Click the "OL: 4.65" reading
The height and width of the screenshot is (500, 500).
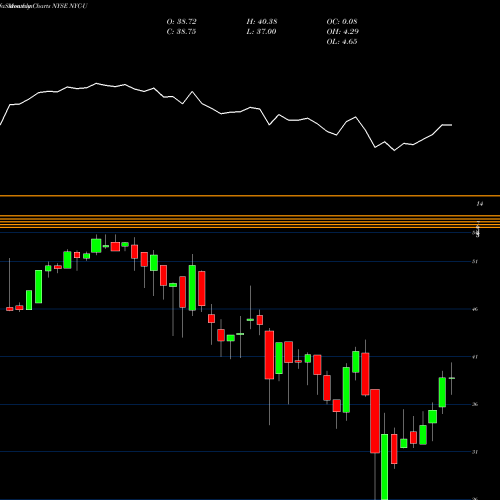click(x=342, y=42)
